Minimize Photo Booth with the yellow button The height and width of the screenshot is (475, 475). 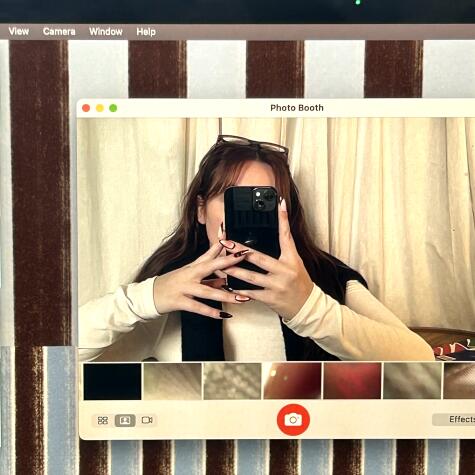click(x=100, y=108)
